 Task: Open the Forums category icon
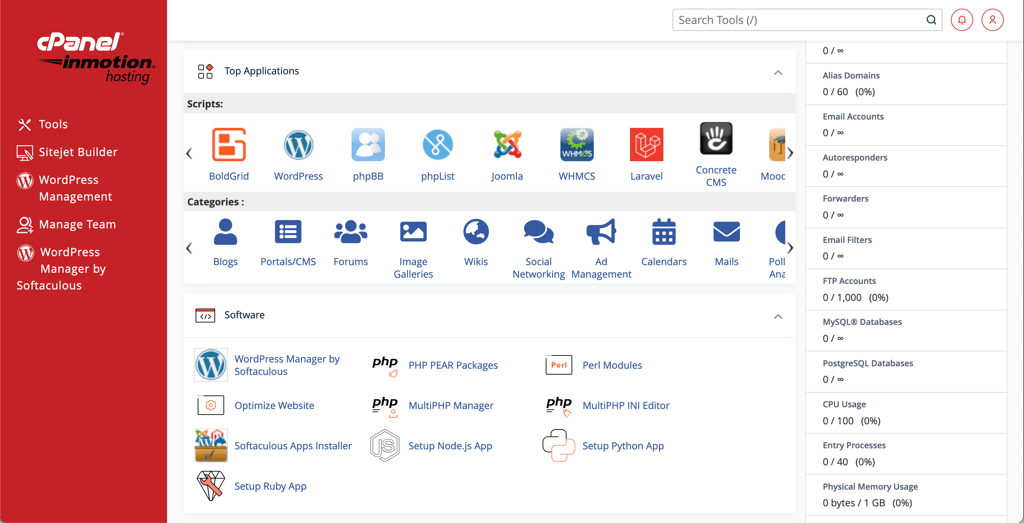[x=351, y=232]
